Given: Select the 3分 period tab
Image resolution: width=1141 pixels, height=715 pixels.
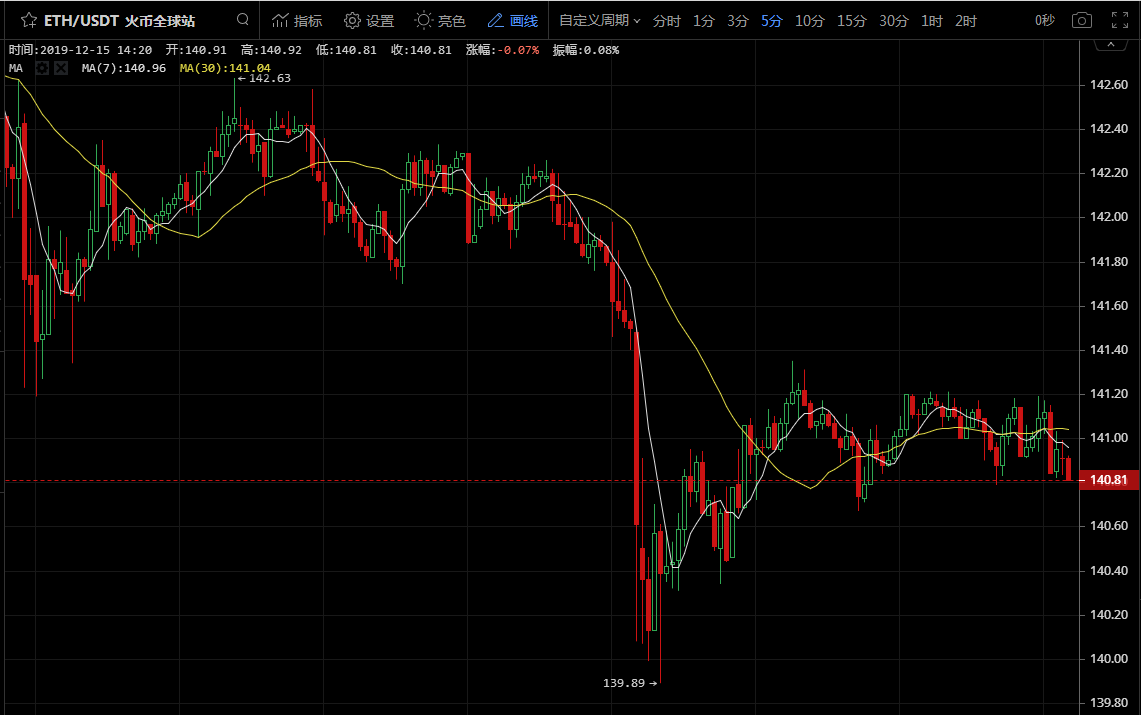Looking at the screenshot, I should [x=737, y=21].
